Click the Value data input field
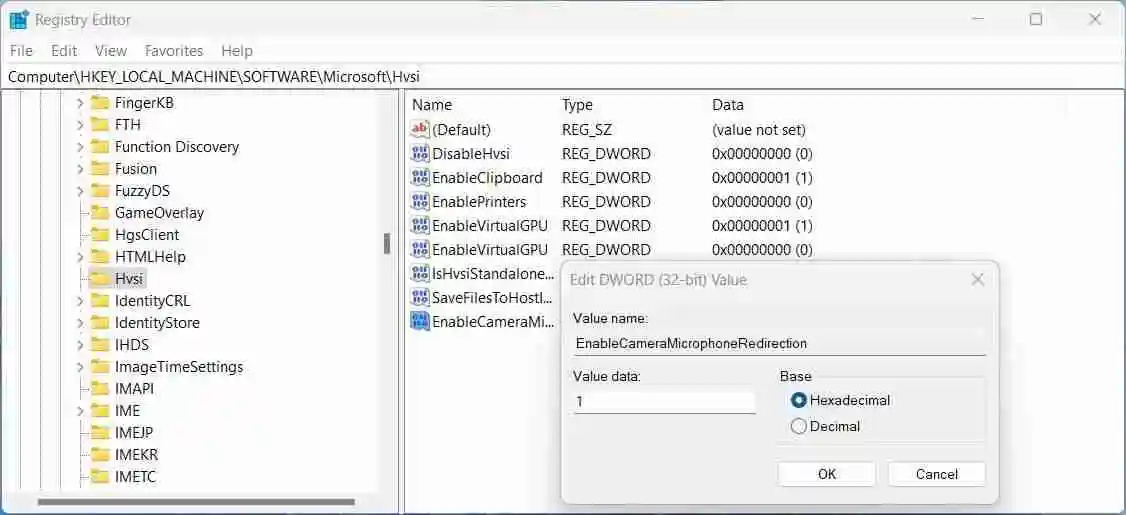 coord(664,402)
